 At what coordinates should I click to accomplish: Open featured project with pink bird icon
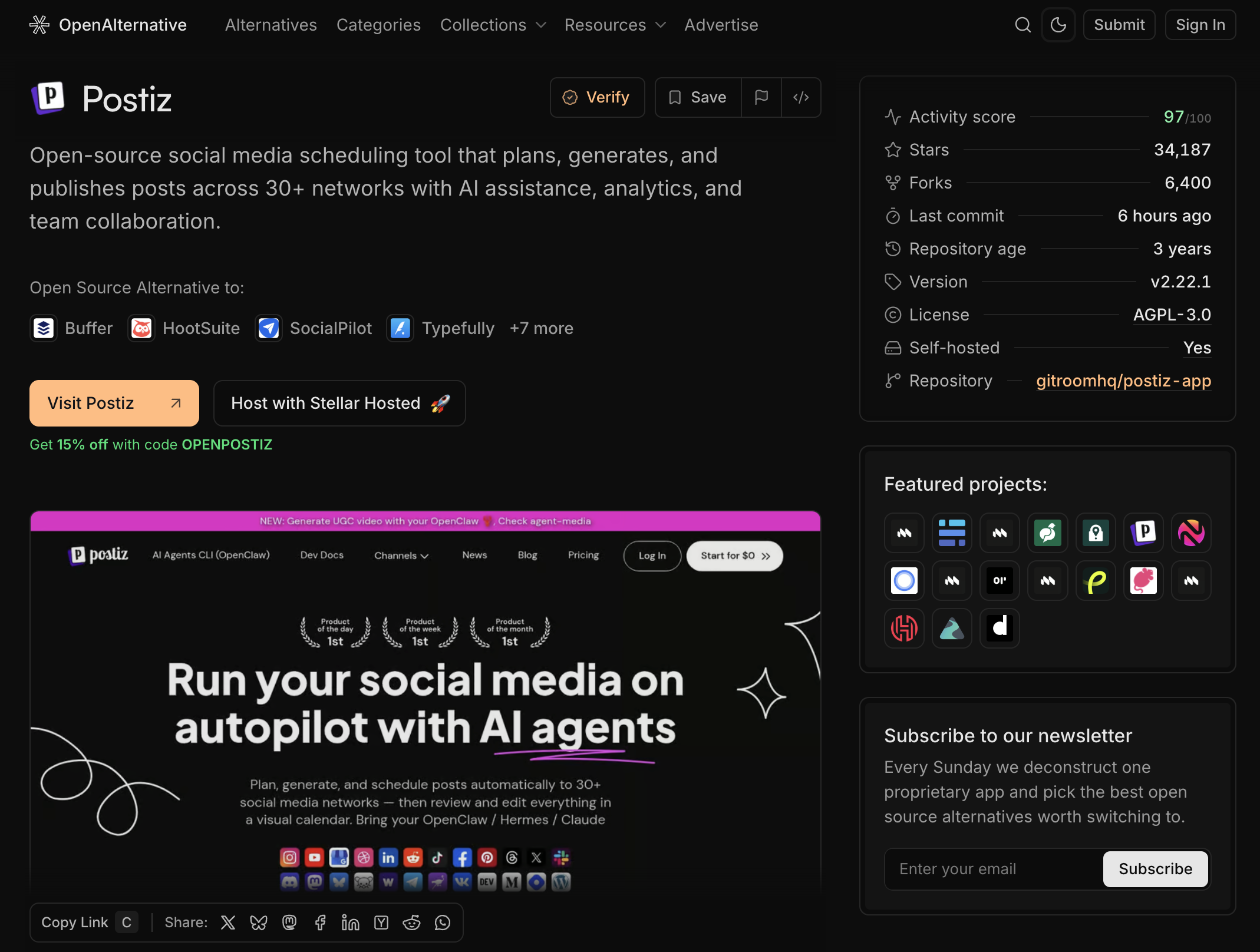tap(1143, 580)
